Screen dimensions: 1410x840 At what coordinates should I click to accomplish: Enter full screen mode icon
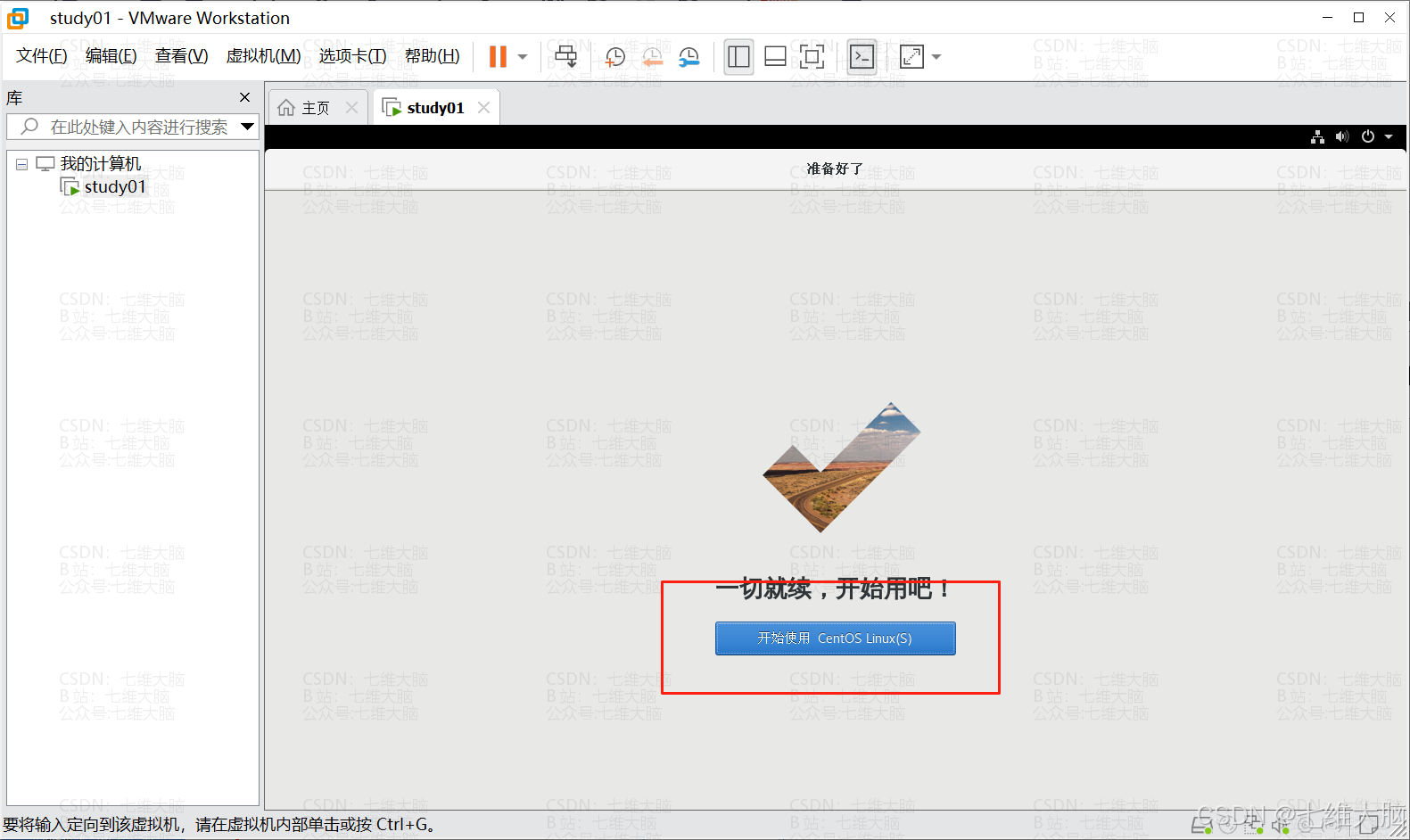click(x=812, y=57)
